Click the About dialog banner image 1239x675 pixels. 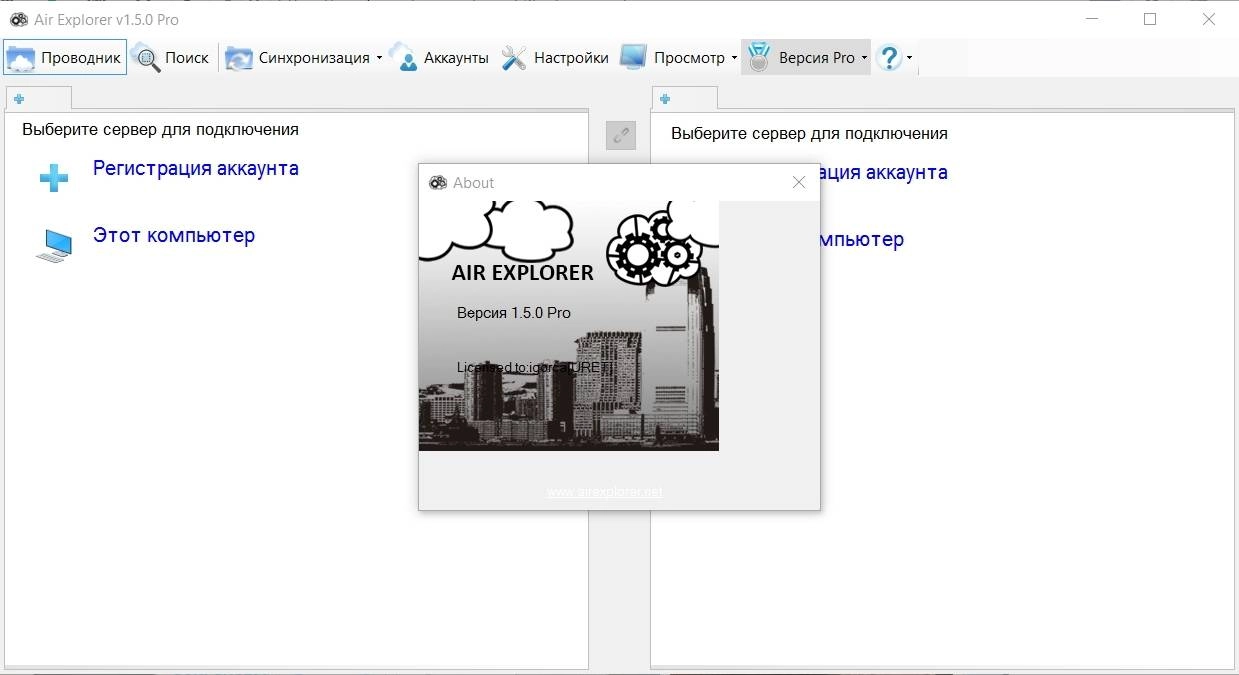[569, 326]
